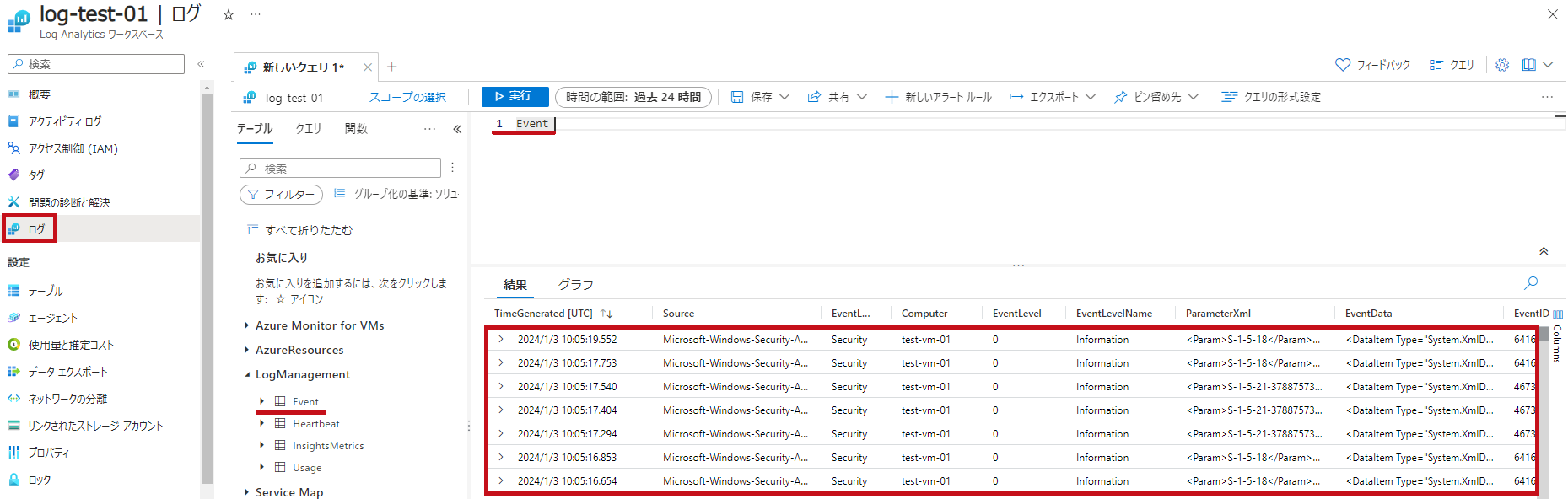Click the tables search field
The image size is (1568, 499).
click(x=340, y=169)
